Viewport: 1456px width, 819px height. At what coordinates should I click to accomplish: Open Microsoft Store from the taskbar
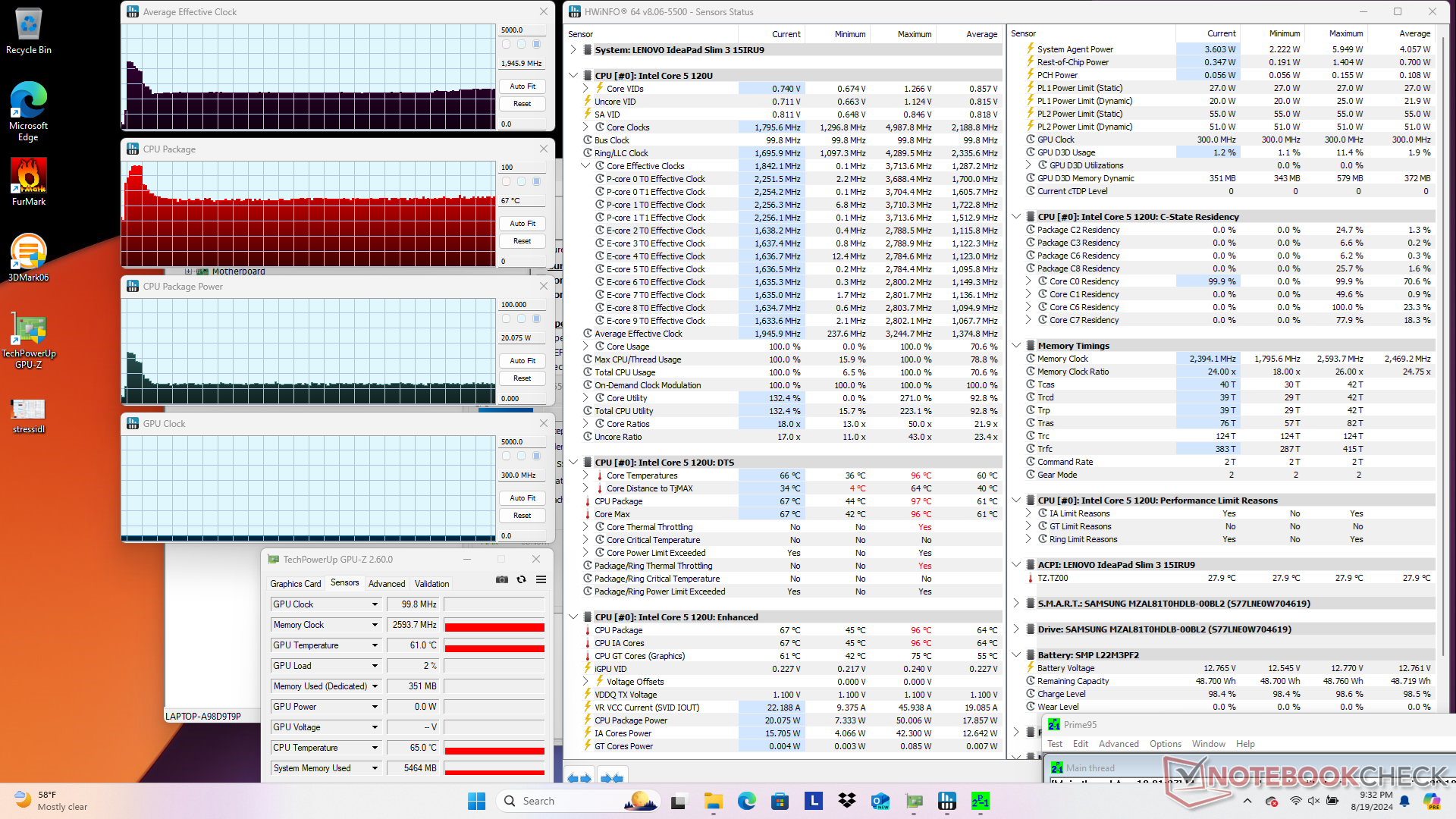click(780, 801)
